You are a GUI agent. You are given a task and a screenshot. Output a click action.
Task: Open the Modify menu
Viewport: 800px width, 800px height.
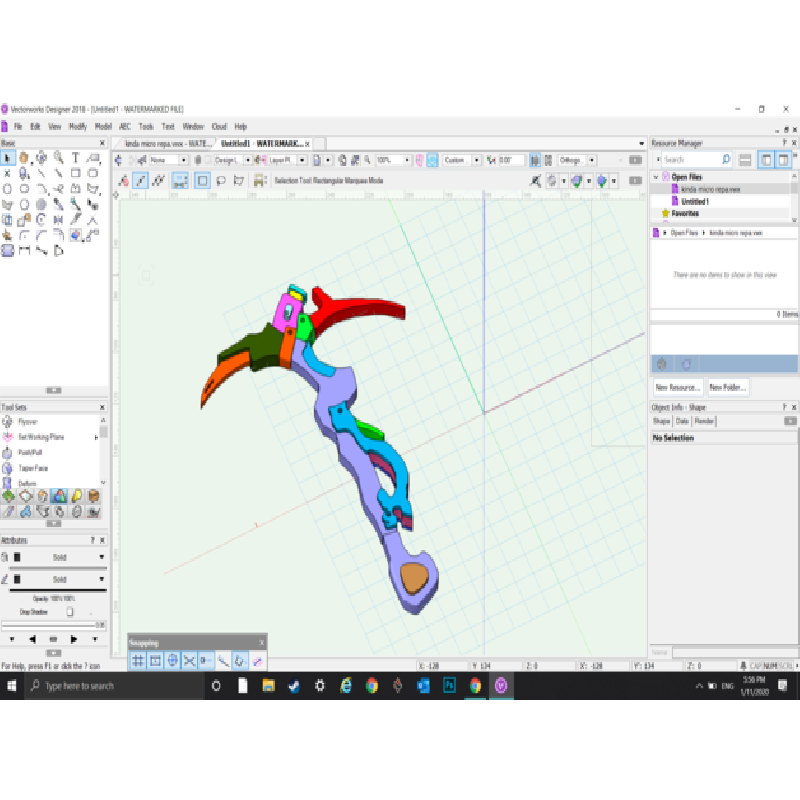77,127
